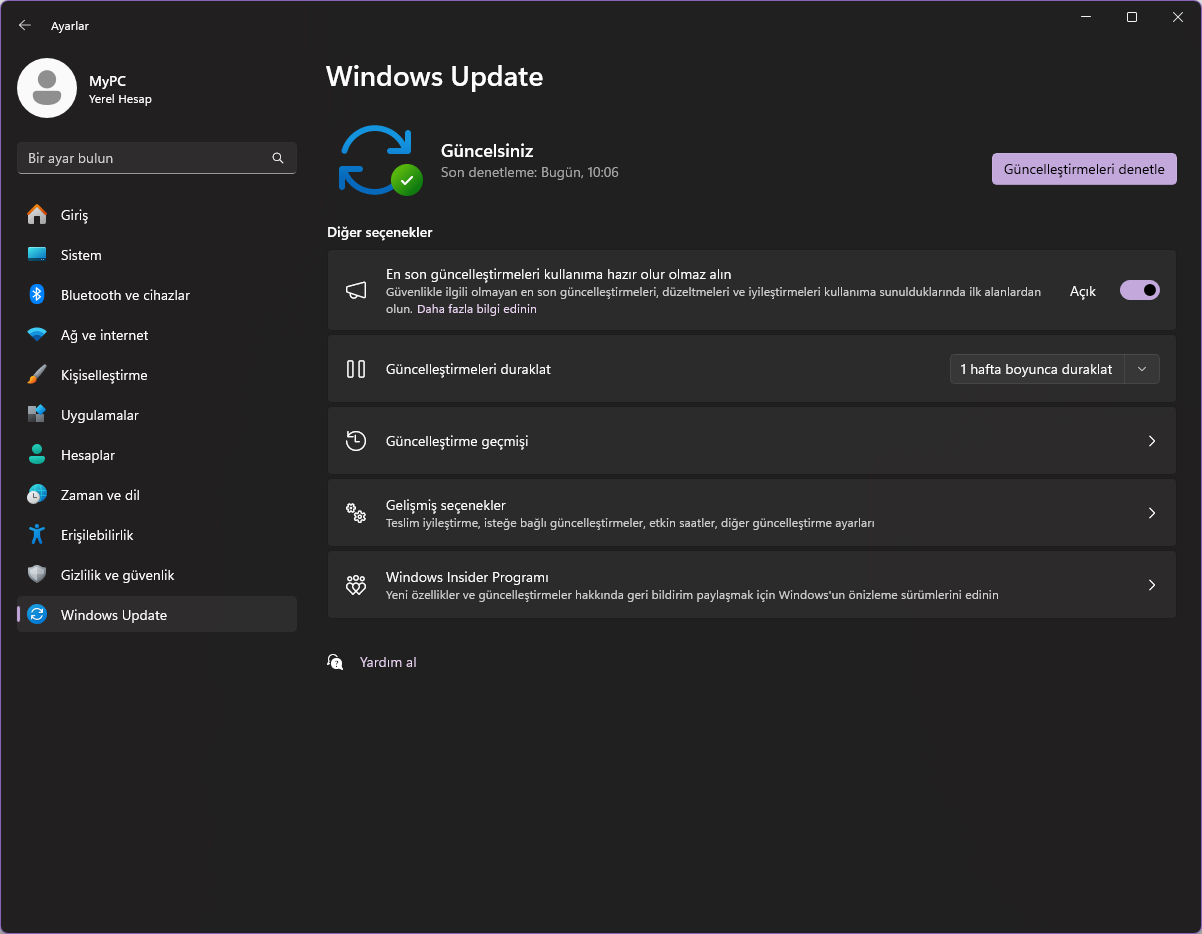
Task: Click the Diğer seçenekler section heading
Action: [380, 232]
